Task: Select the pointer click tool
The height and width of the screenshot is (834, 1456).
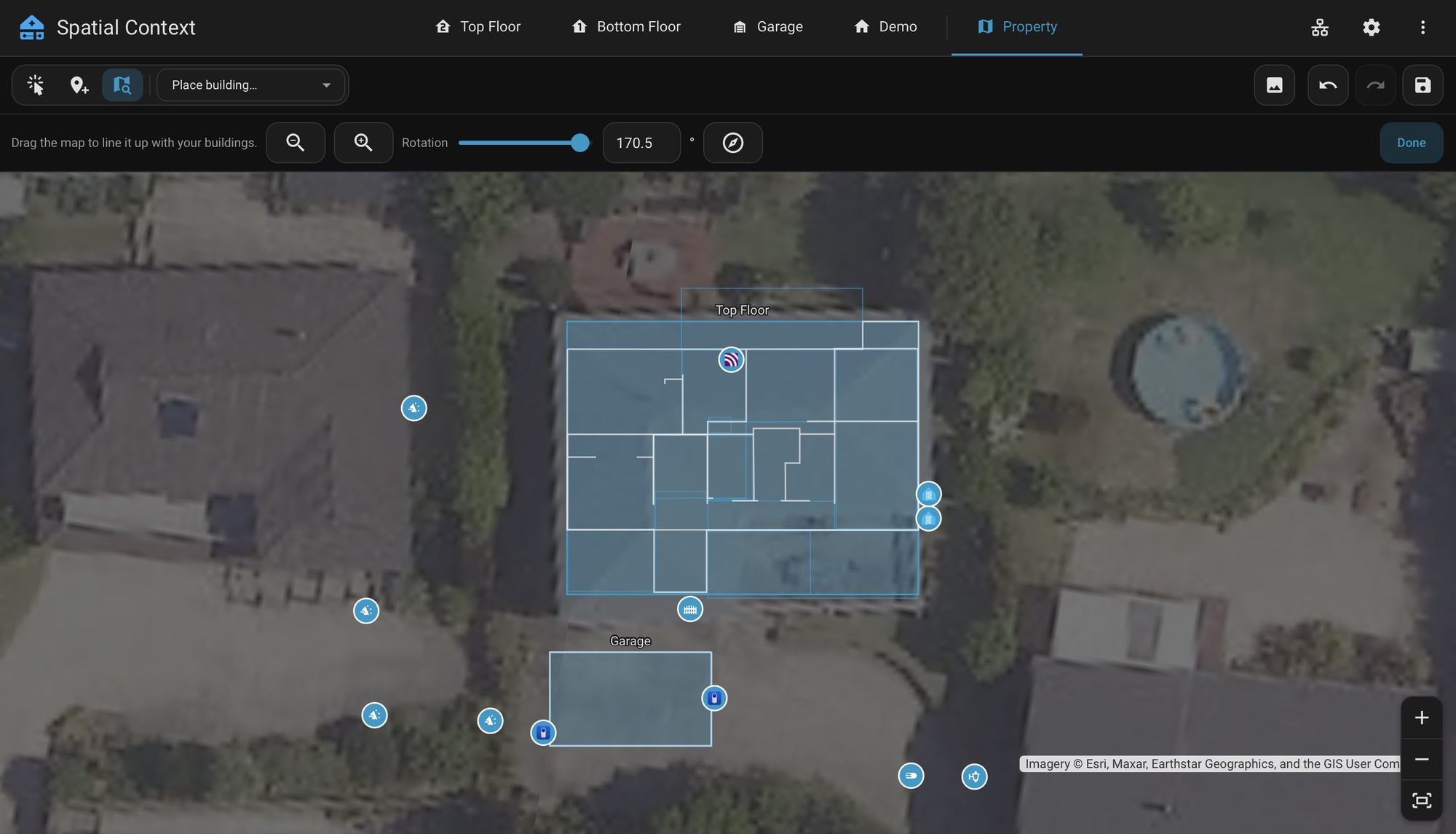Action: click(x=36, y=85)
